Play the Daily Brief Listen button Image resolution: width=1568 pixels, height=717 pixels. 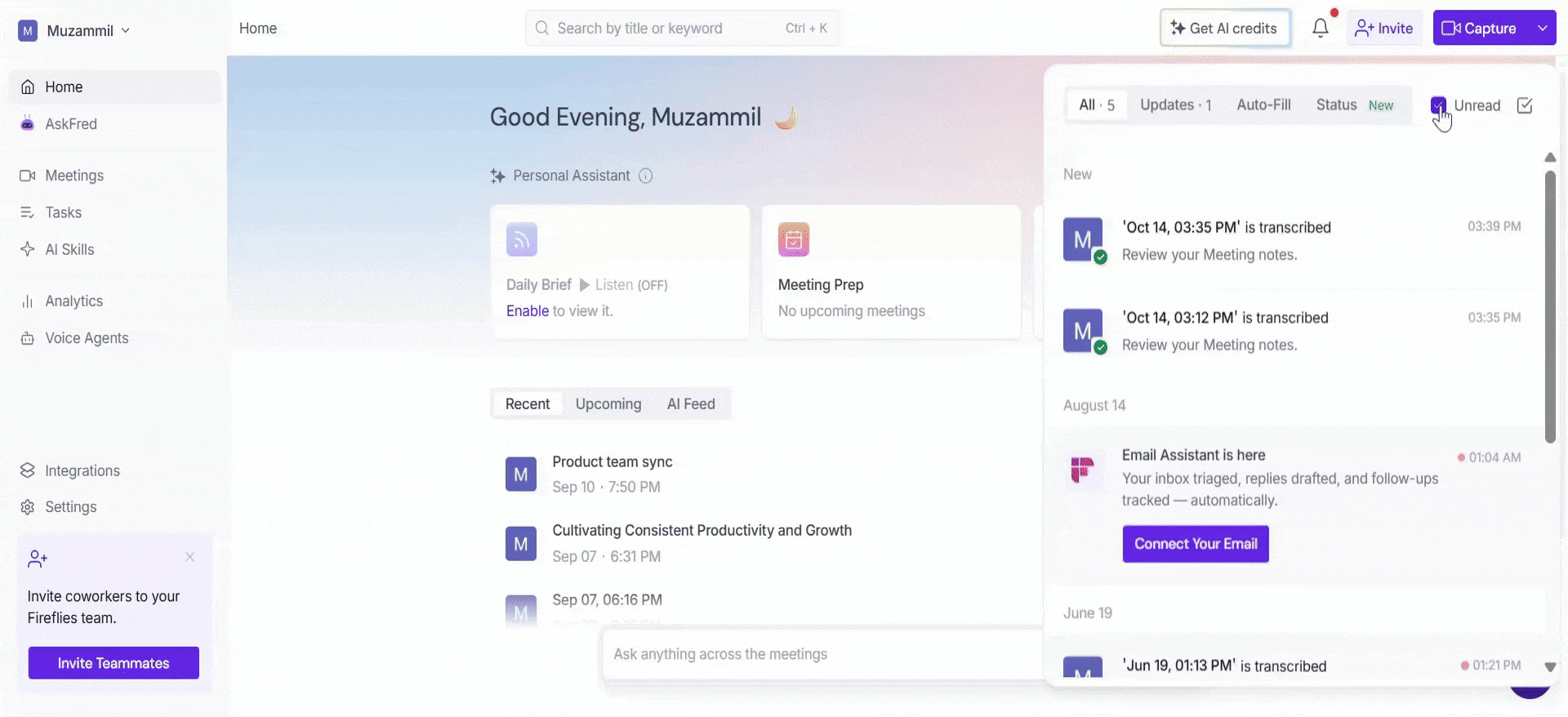(x=585, y=285)
